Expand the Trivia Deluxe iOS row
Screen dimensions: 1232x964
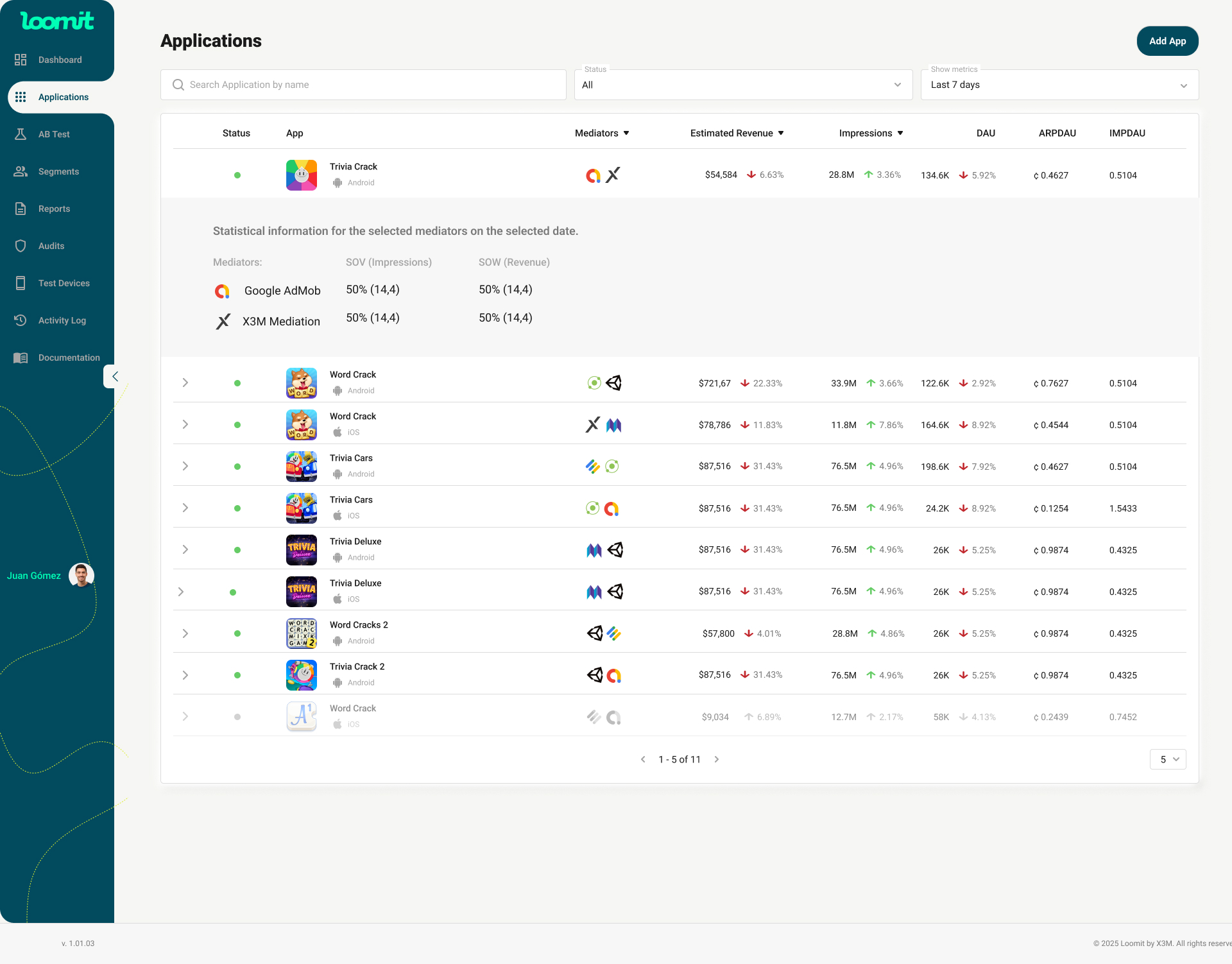[x=180, y=592]
